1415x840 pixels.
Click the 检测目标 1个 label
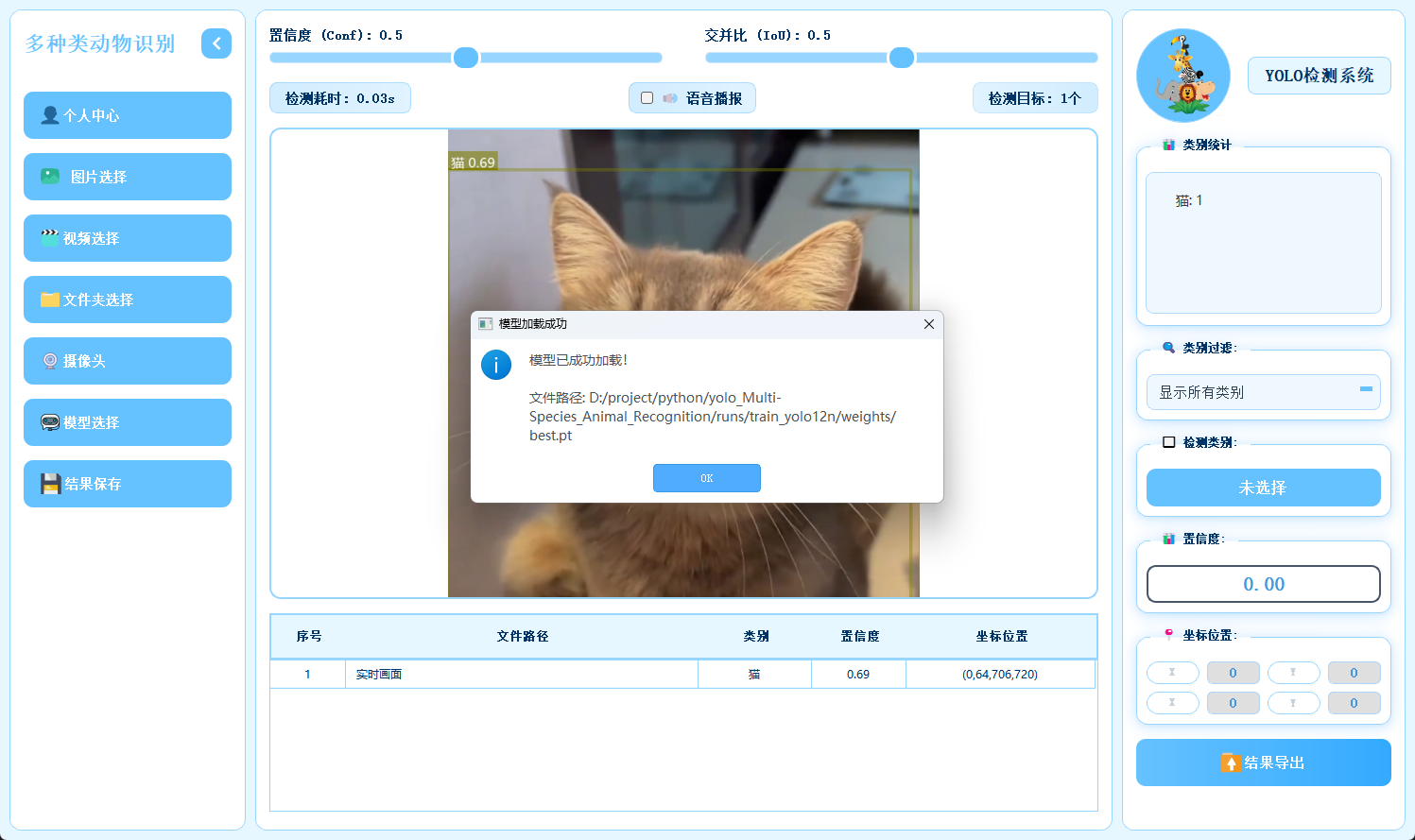click(1035, 98)
